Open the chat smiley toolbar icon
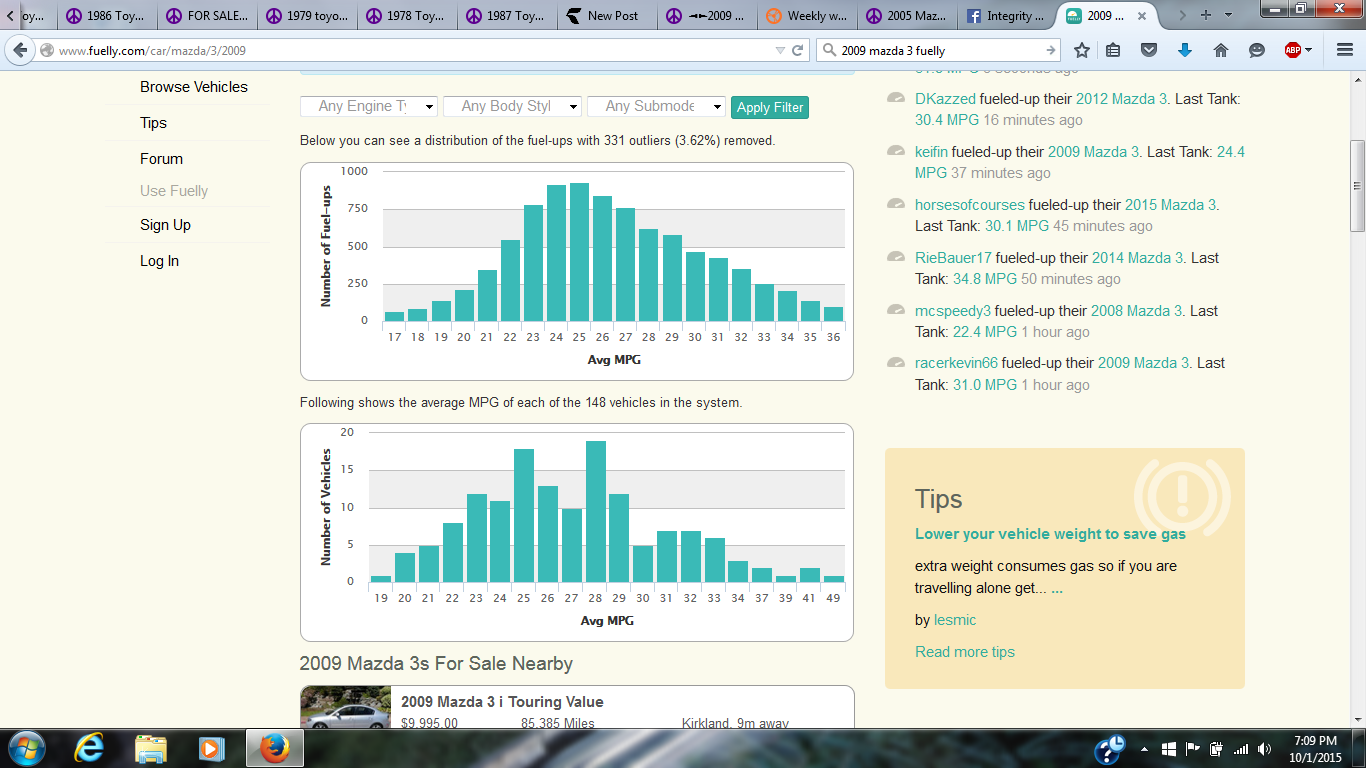 tap(1257, 50)
